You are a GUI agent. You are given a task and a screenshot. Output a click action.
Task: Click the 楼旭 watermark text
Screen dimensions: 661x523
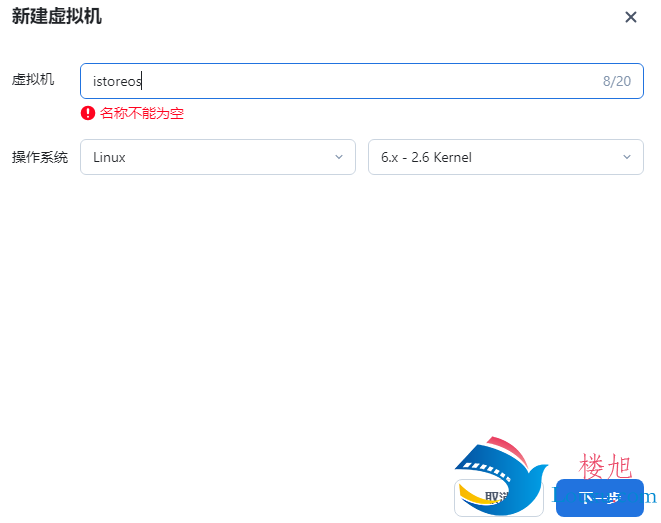pyautogui.click(x=605, y=466)
